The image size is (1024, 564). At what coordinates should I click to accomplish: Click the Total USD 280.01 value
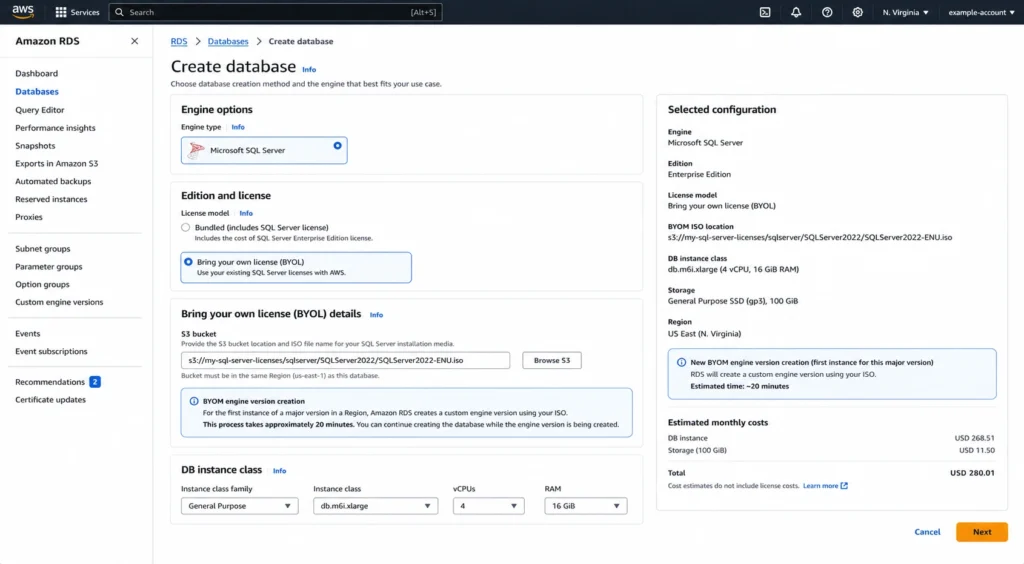(x=972, y=473)
